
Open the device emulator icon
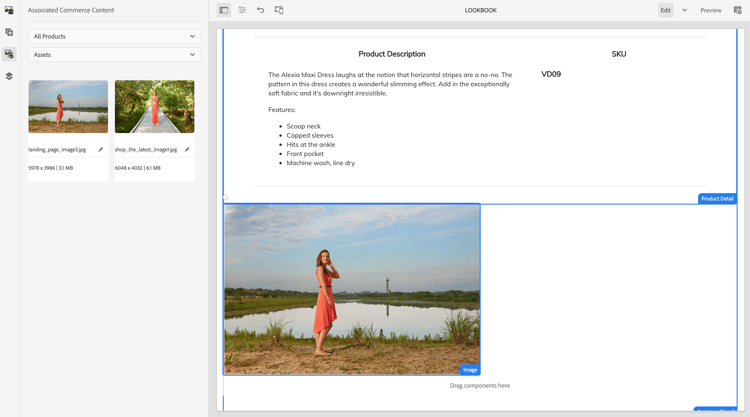click(279, 10)
